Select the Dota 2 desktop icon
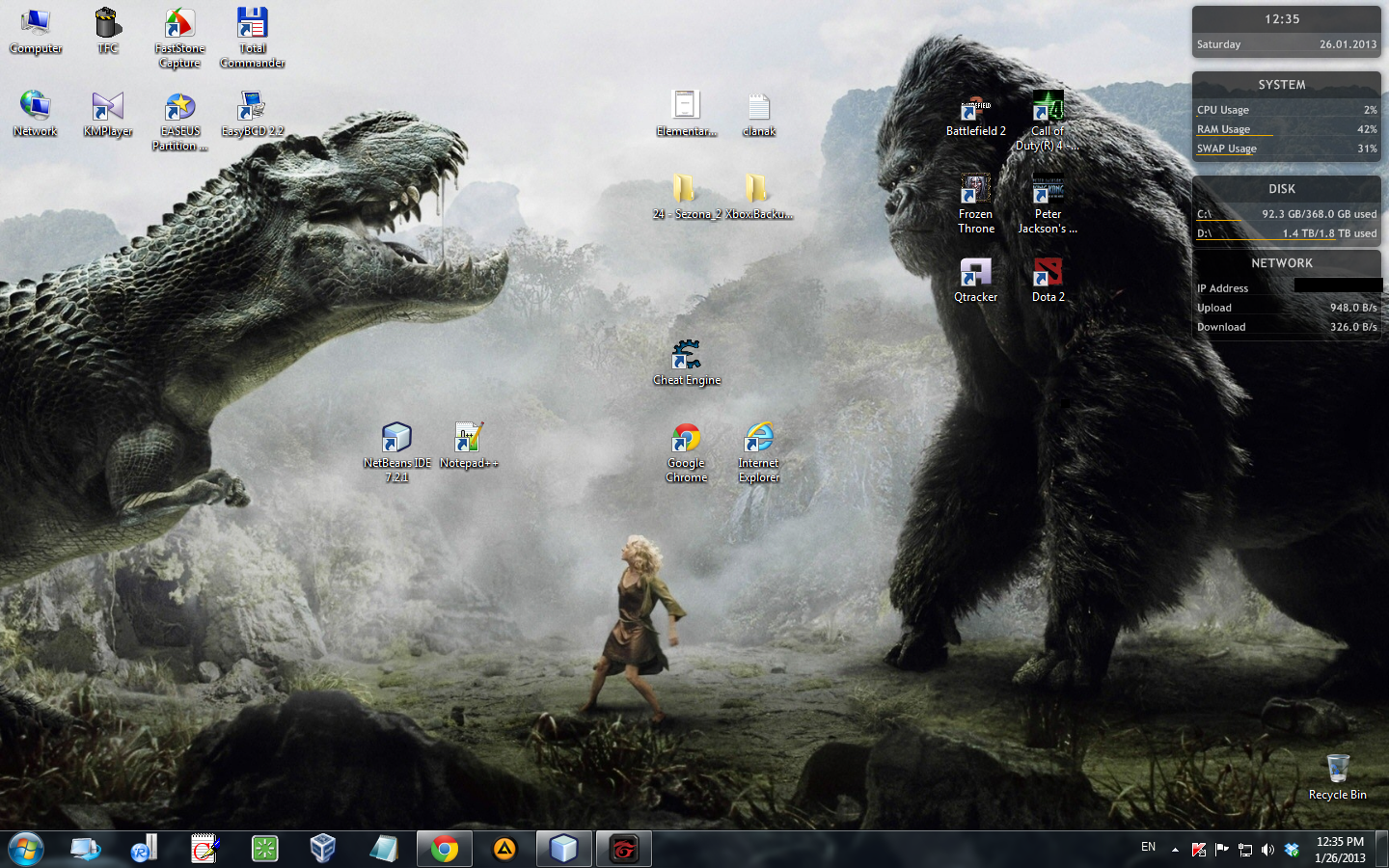 1048,273
